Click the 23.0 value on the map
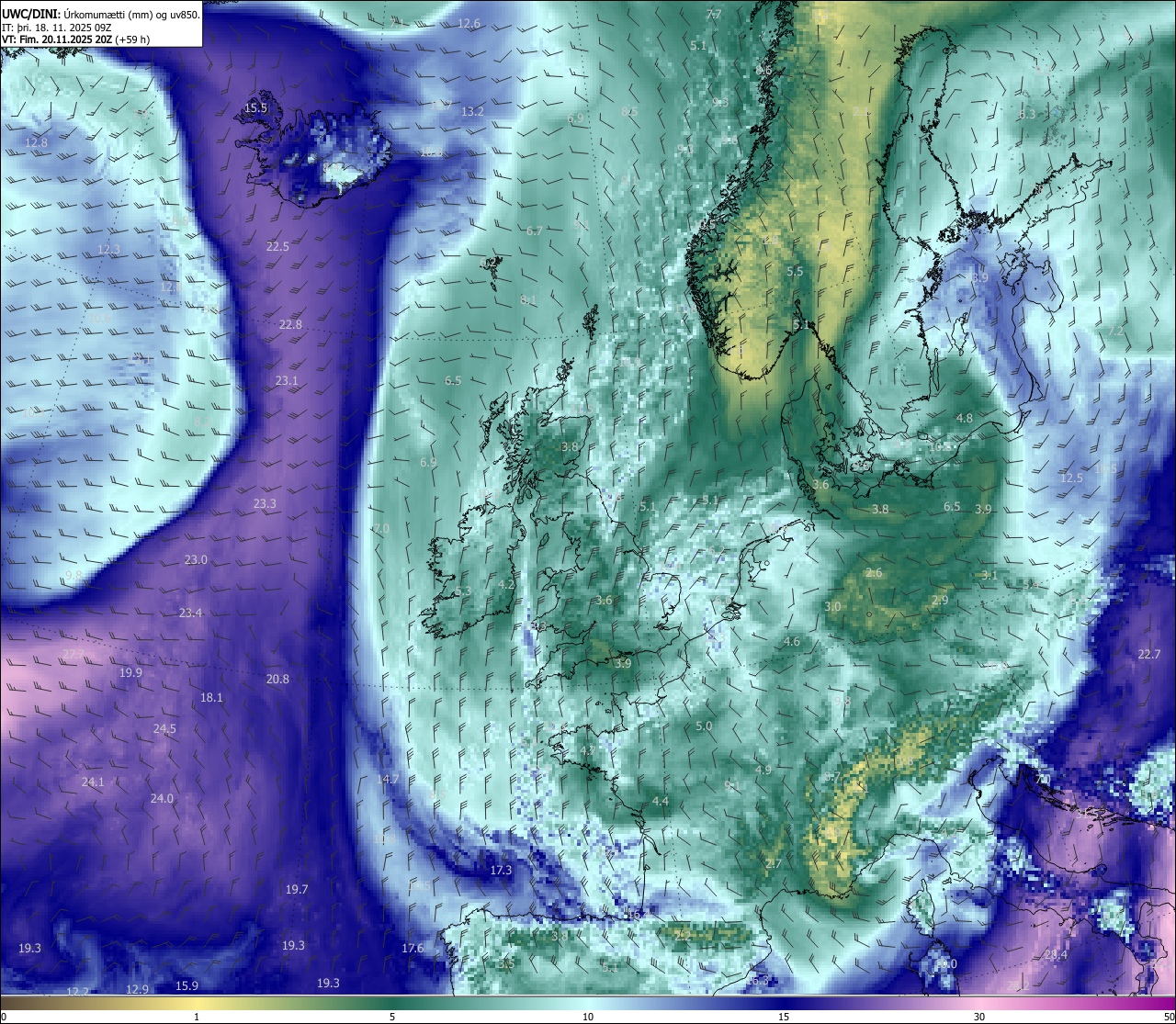1176x1024 pixels. pyautogui.click(x=196, y=559)
